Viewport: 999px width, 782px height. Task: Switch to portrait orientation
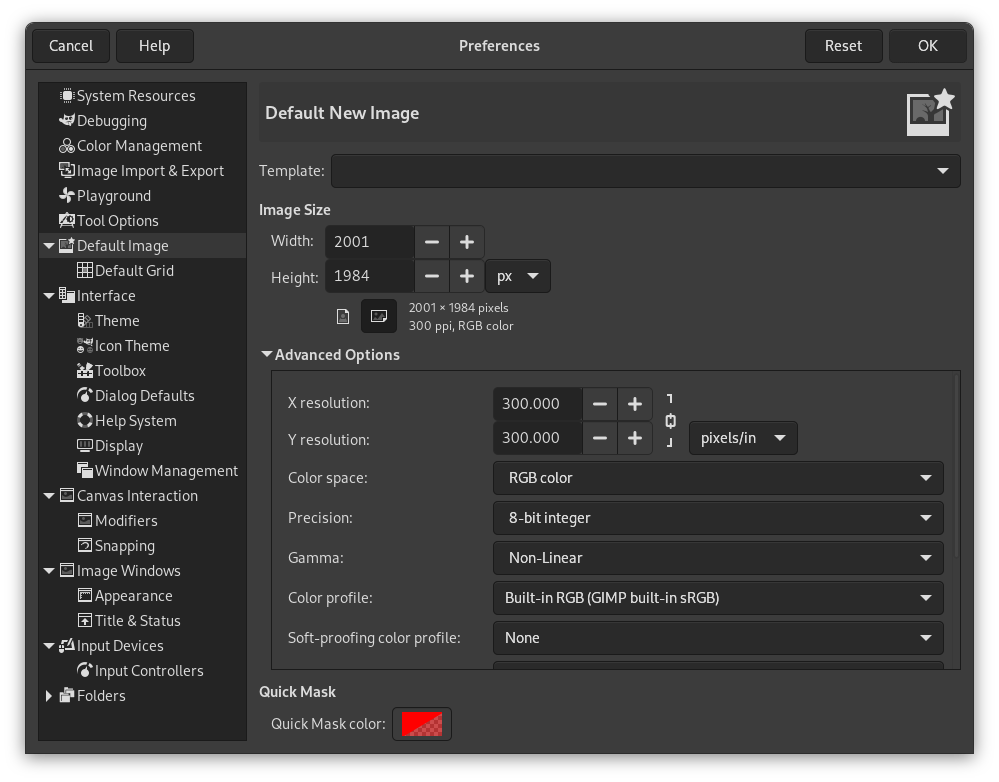tap(341, 315)
